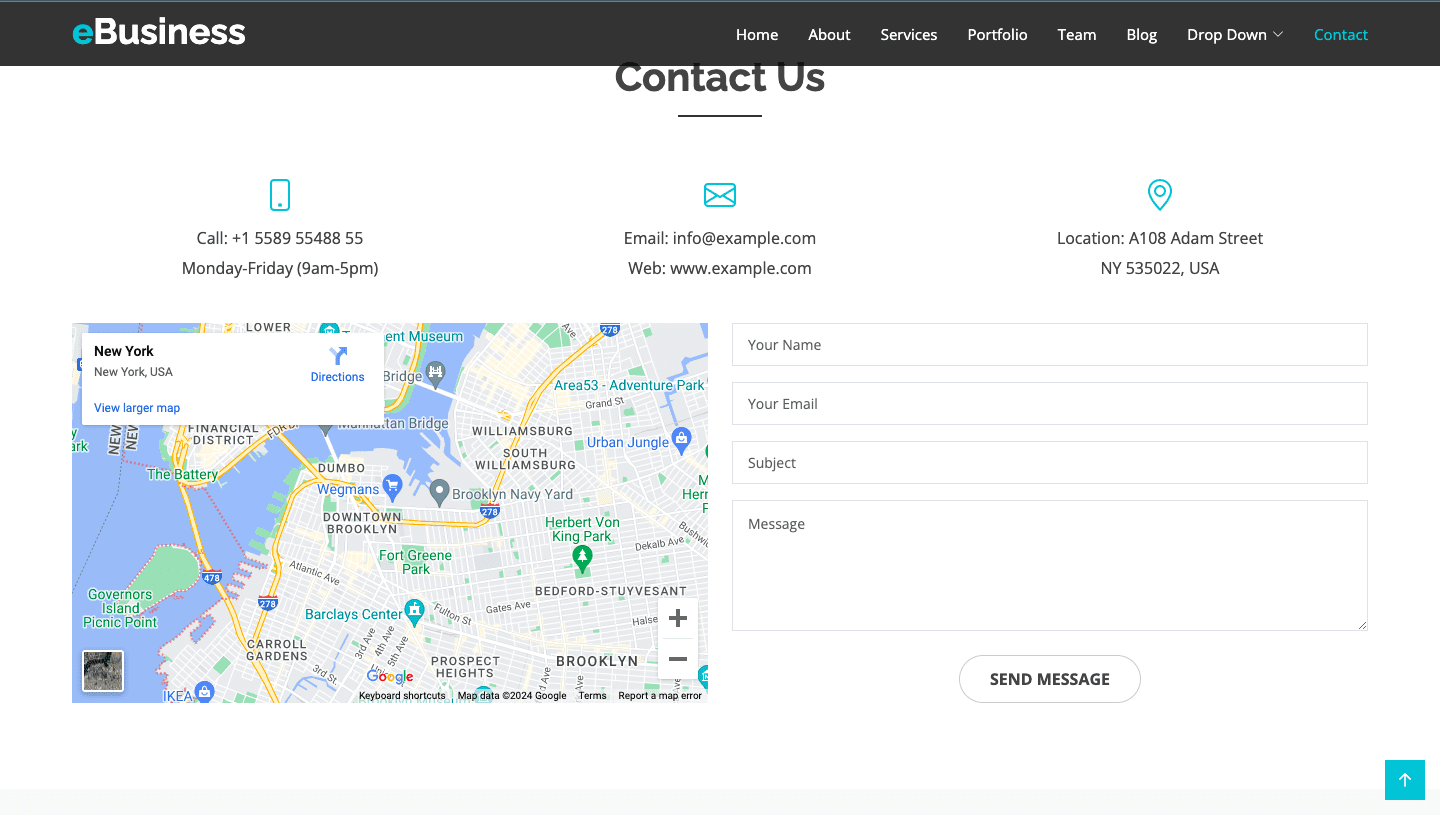1440x815 pixels.
Task: Click the eBusiness logo
Action: coord(159,32)
